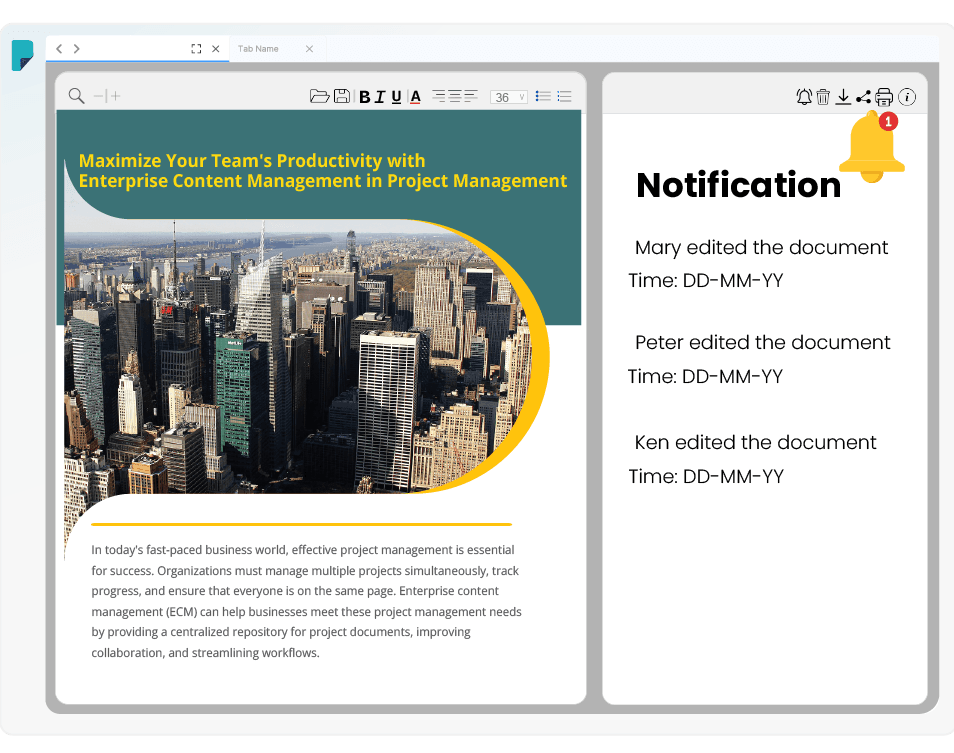Open the Peter edited the document notification
This screenshot has width=954, height=753.
click(x=762, y=342)
